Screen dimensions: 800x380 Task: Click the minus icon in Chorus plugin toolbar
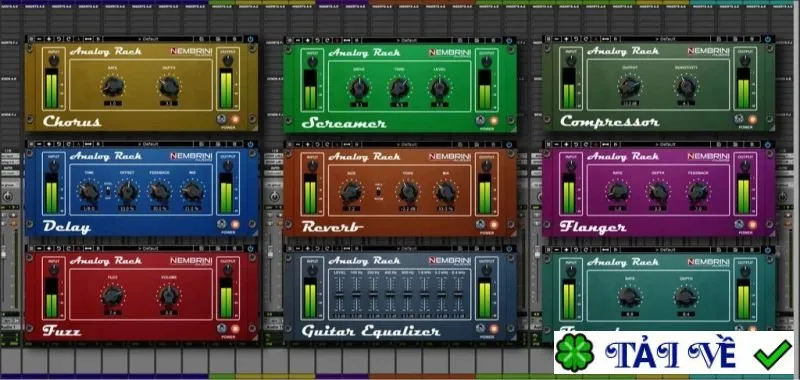[39, 39]
